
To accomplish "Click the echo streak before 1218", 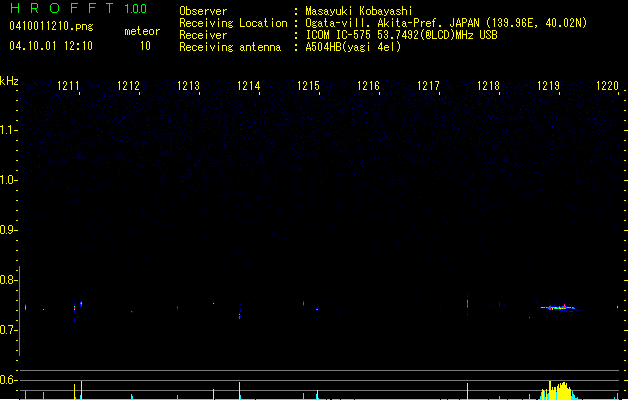I will click(x=467, y=302).
